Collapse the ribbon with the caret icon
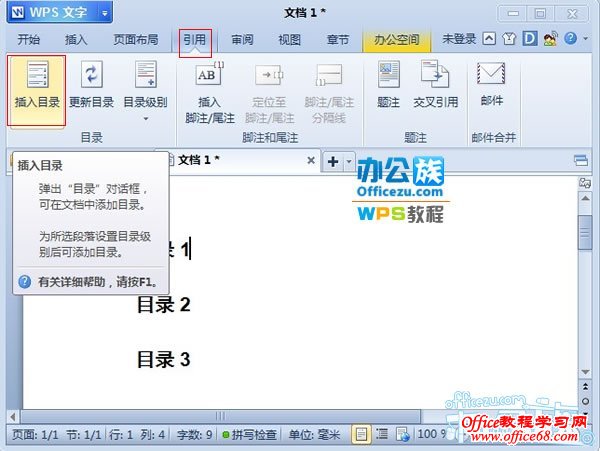 tap(489, 39)
